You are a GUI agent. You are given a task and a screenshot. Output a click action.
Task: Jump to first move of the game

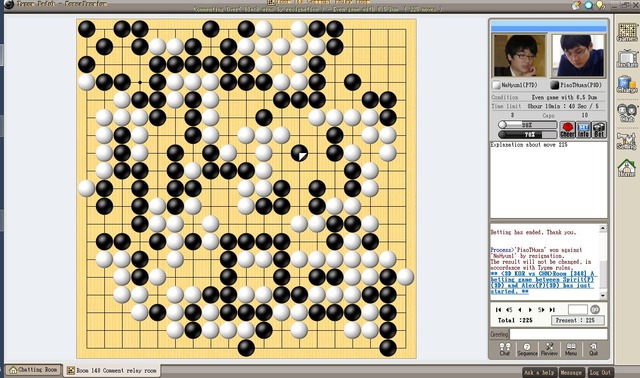[498, 310]
